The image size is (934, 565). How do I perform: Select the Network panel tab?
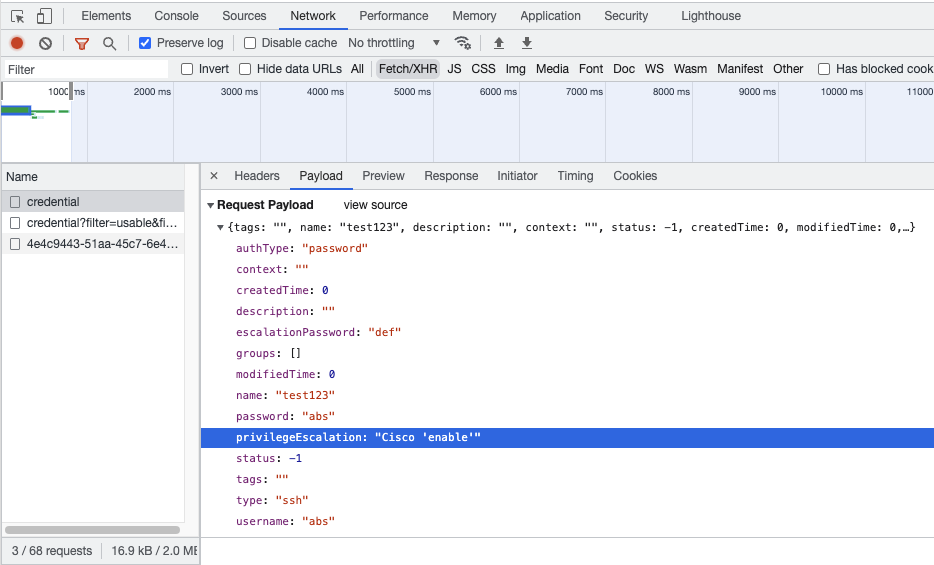pyautogui.click(x=313, y=15)
